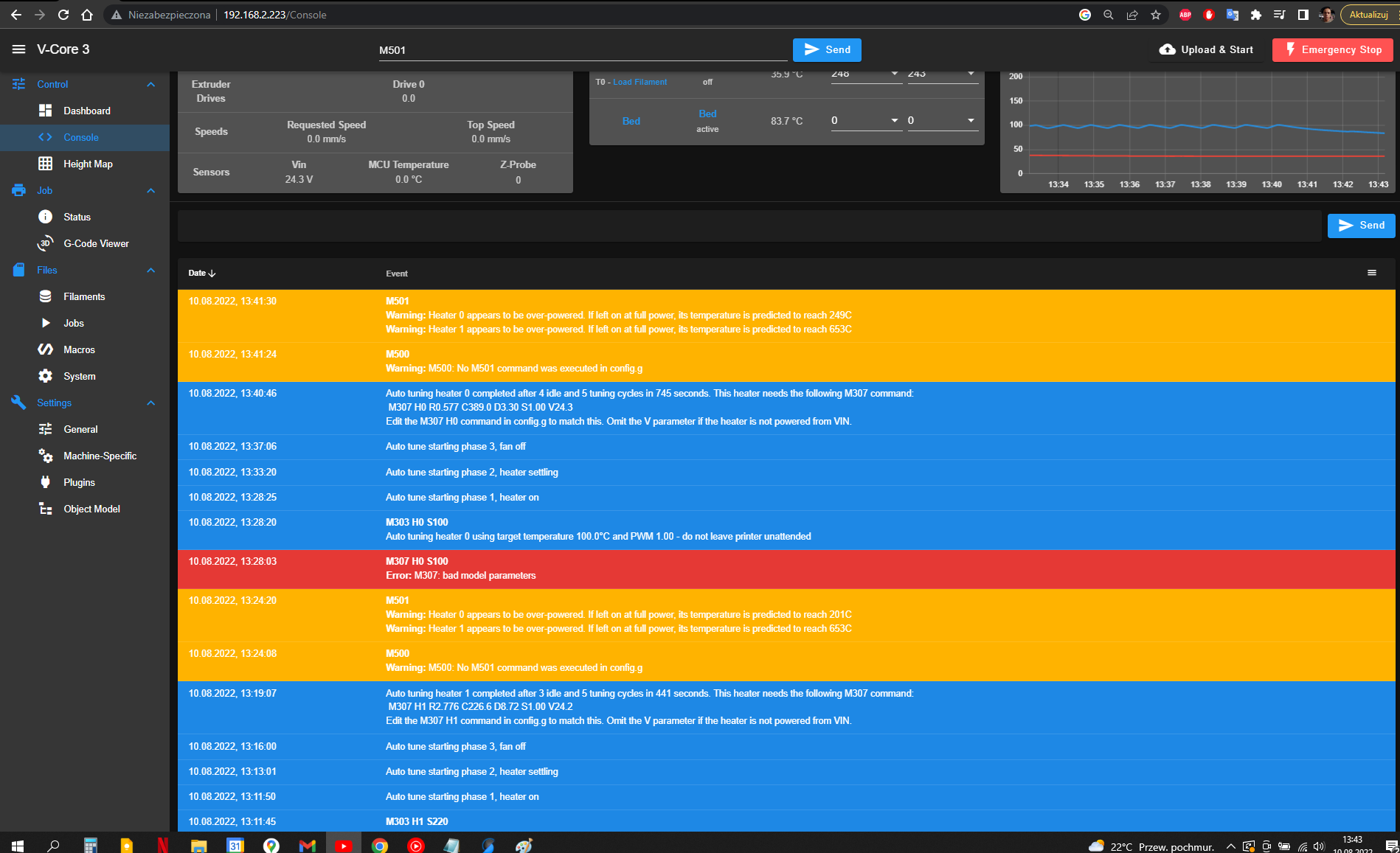This screenshot has width=1400, height=853.
Task: Click Upload & Start button
Action: point(1206,49)
